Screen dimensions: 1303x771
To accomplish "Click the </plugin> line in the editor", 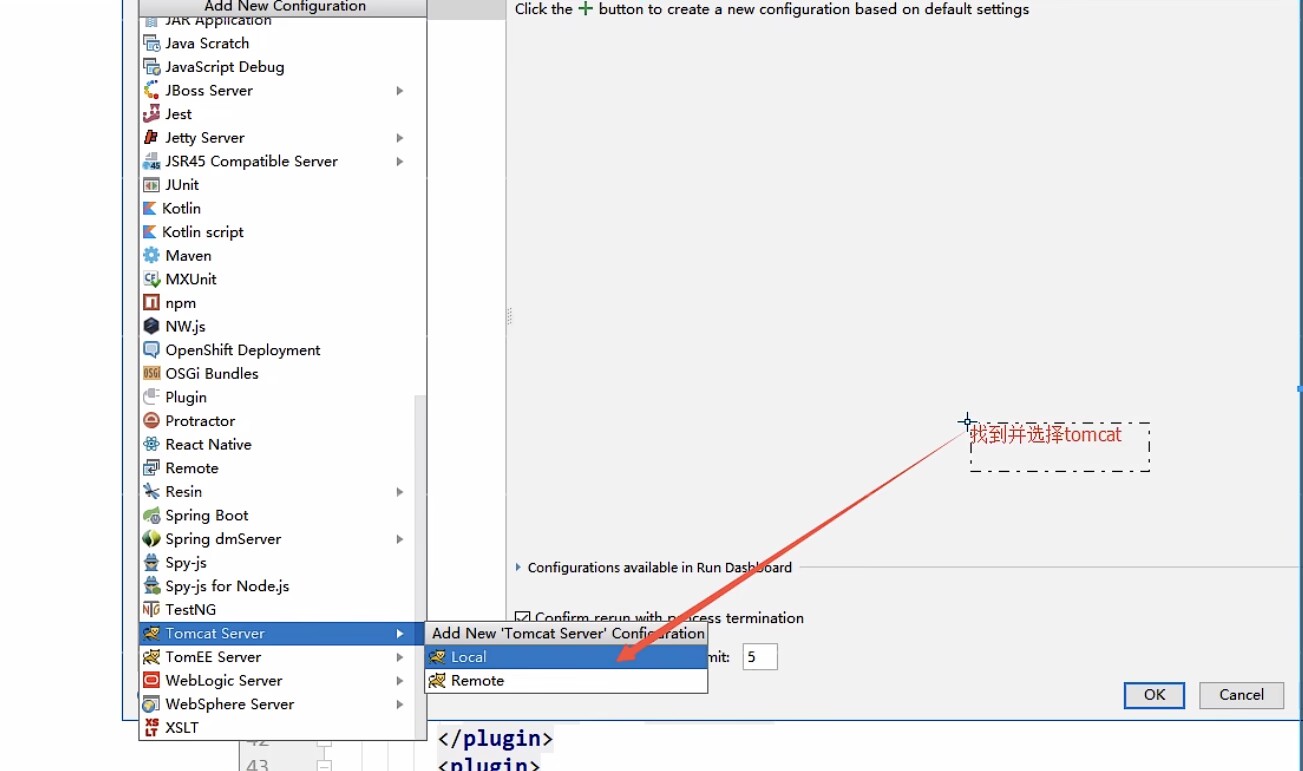I will [496, 739].
